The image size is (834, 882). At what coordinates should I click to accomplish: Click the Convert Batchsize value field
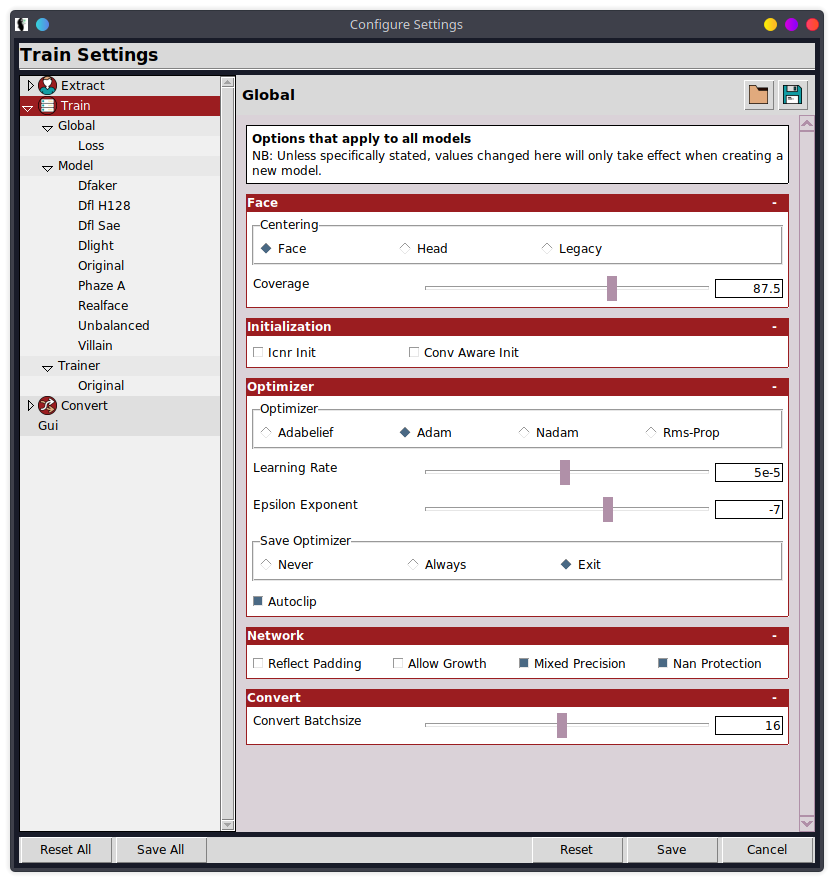[x=748, y=726]
